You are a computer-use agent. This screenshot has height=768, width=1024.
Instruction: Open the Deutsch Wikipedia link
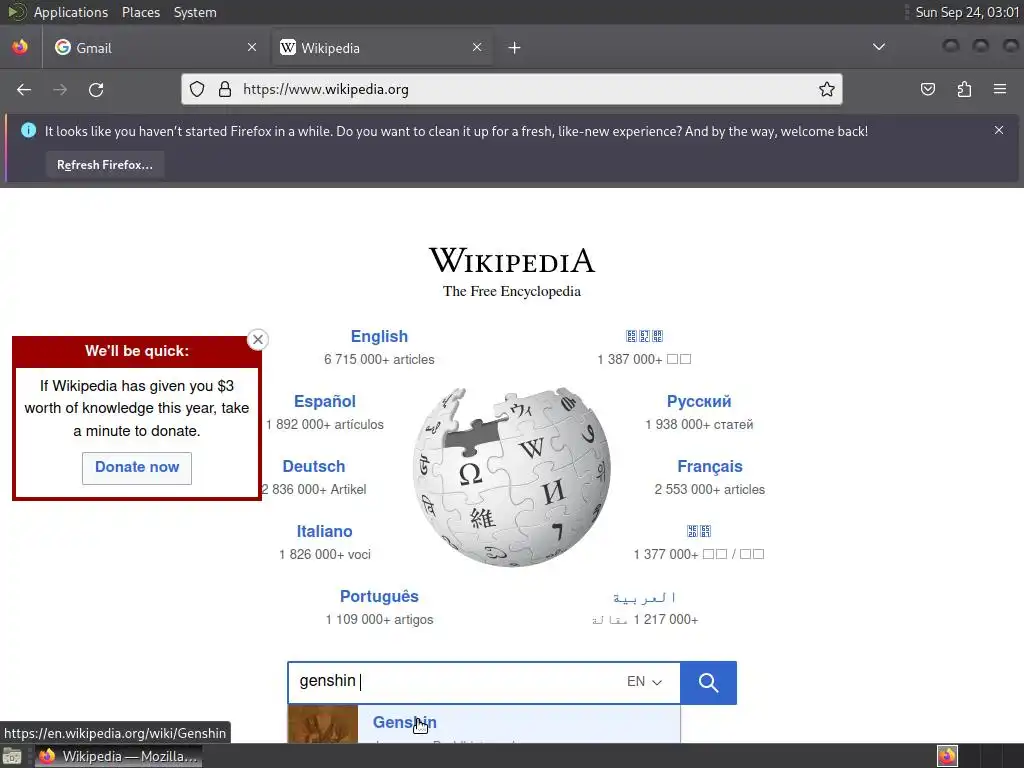tap(313, 467)
